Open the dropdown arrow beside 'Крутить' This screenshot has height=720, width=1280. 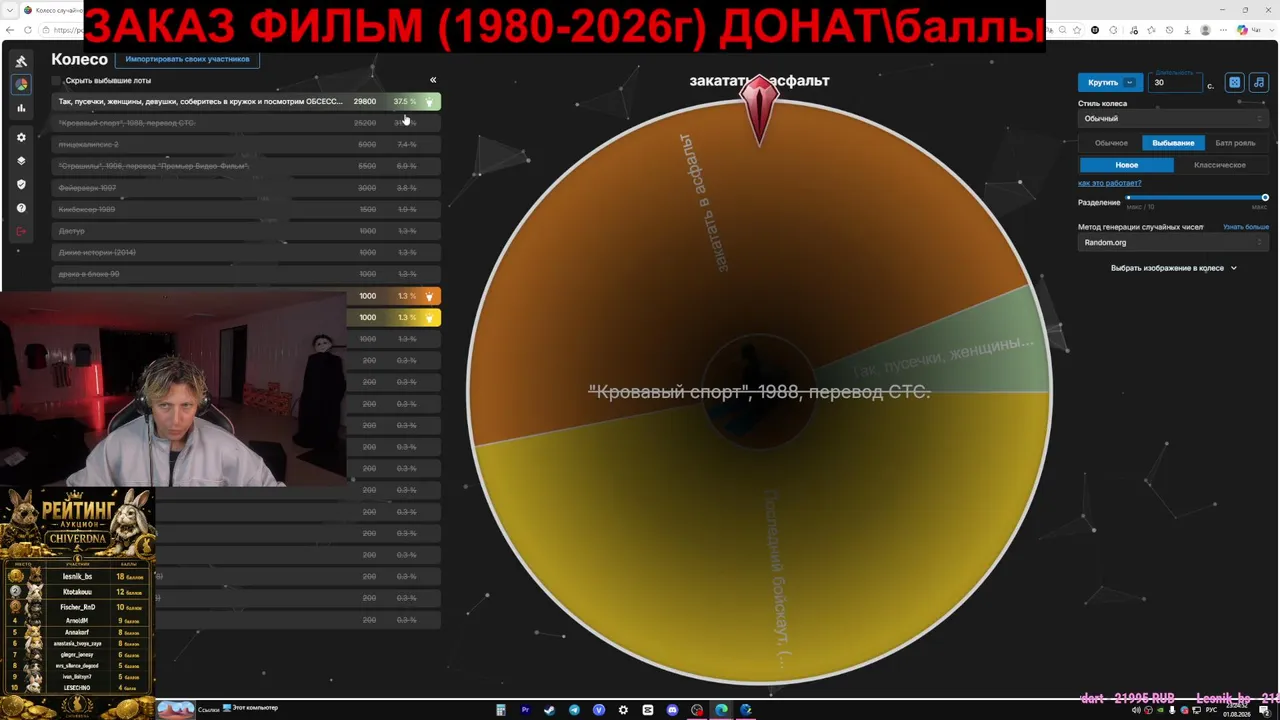1131,83
